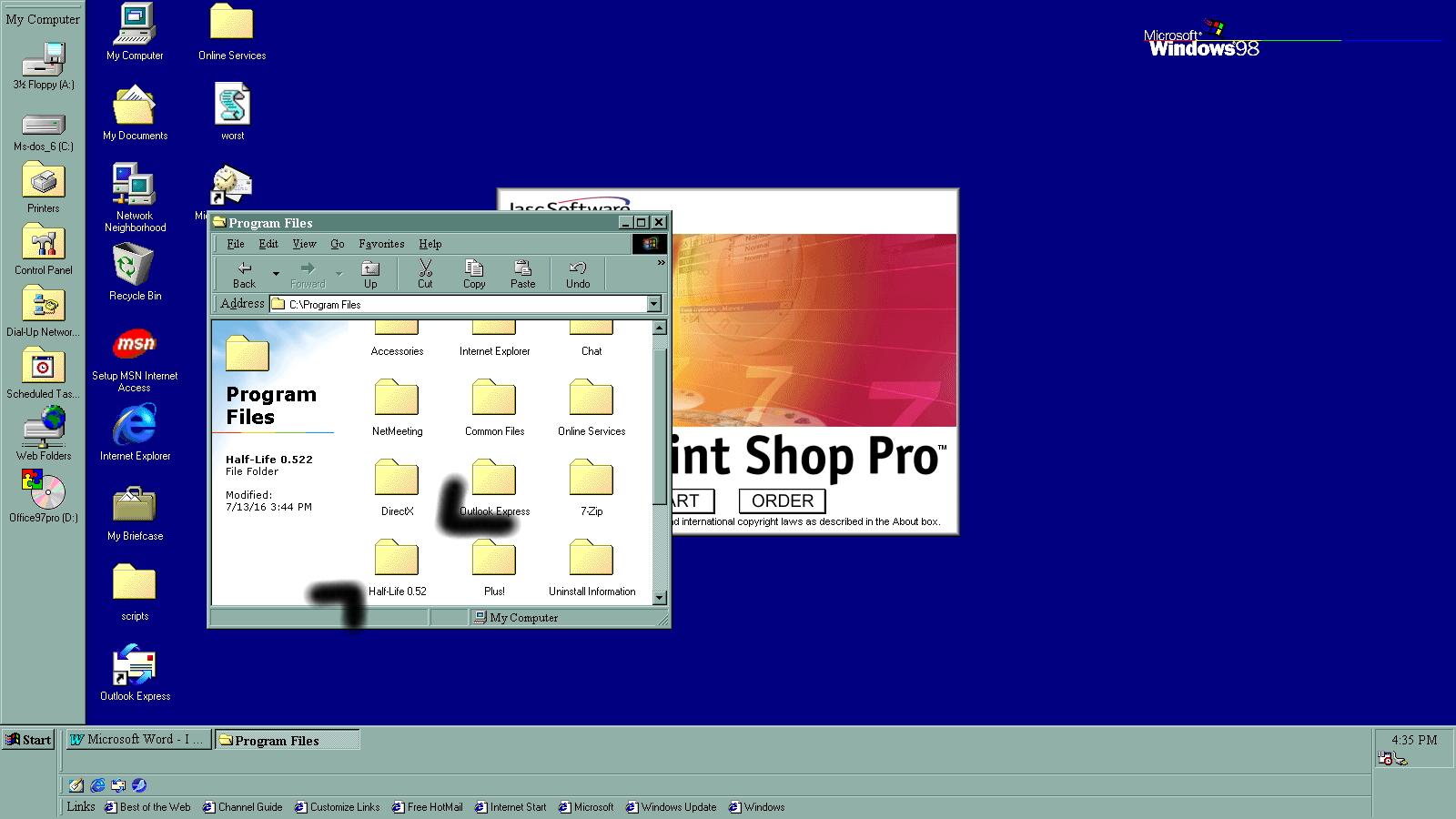Open the worst script file icon

(232, 113)
